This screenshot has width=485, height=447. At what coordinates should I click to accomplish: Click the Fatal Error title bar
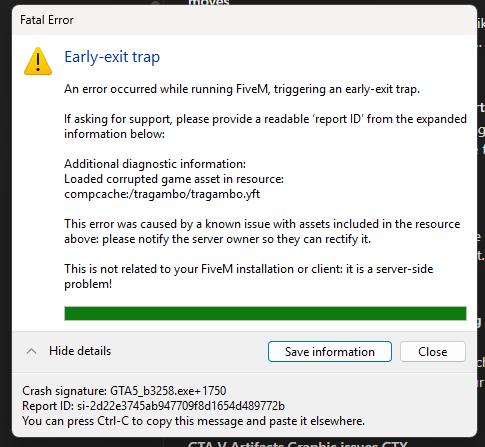click(x=244, y=20)
